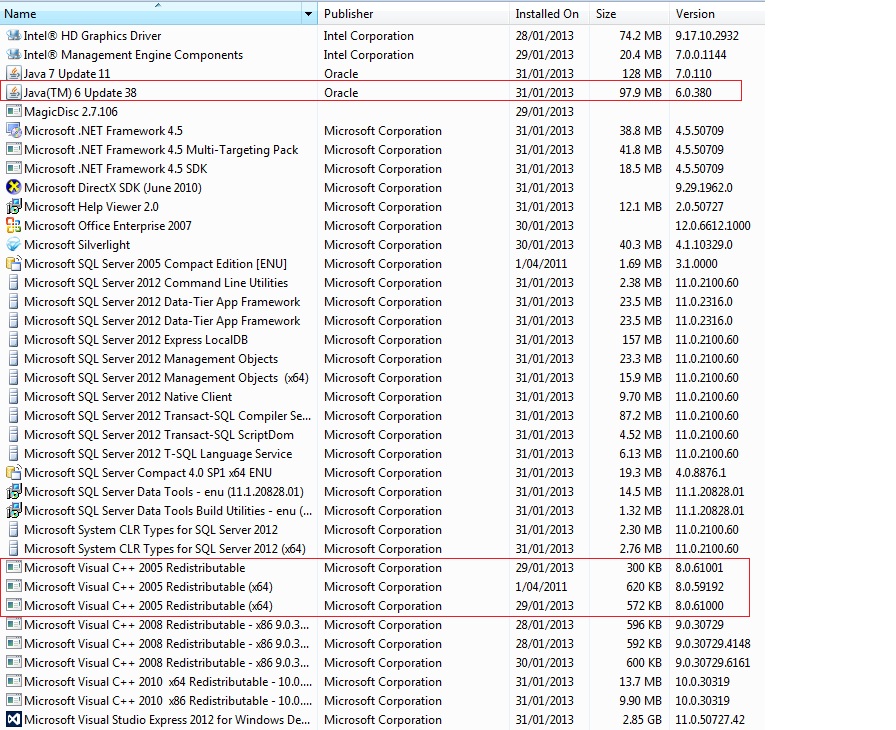Click the Visual C++ 2010 x86 Redistributable icon

tap(14, 701)
